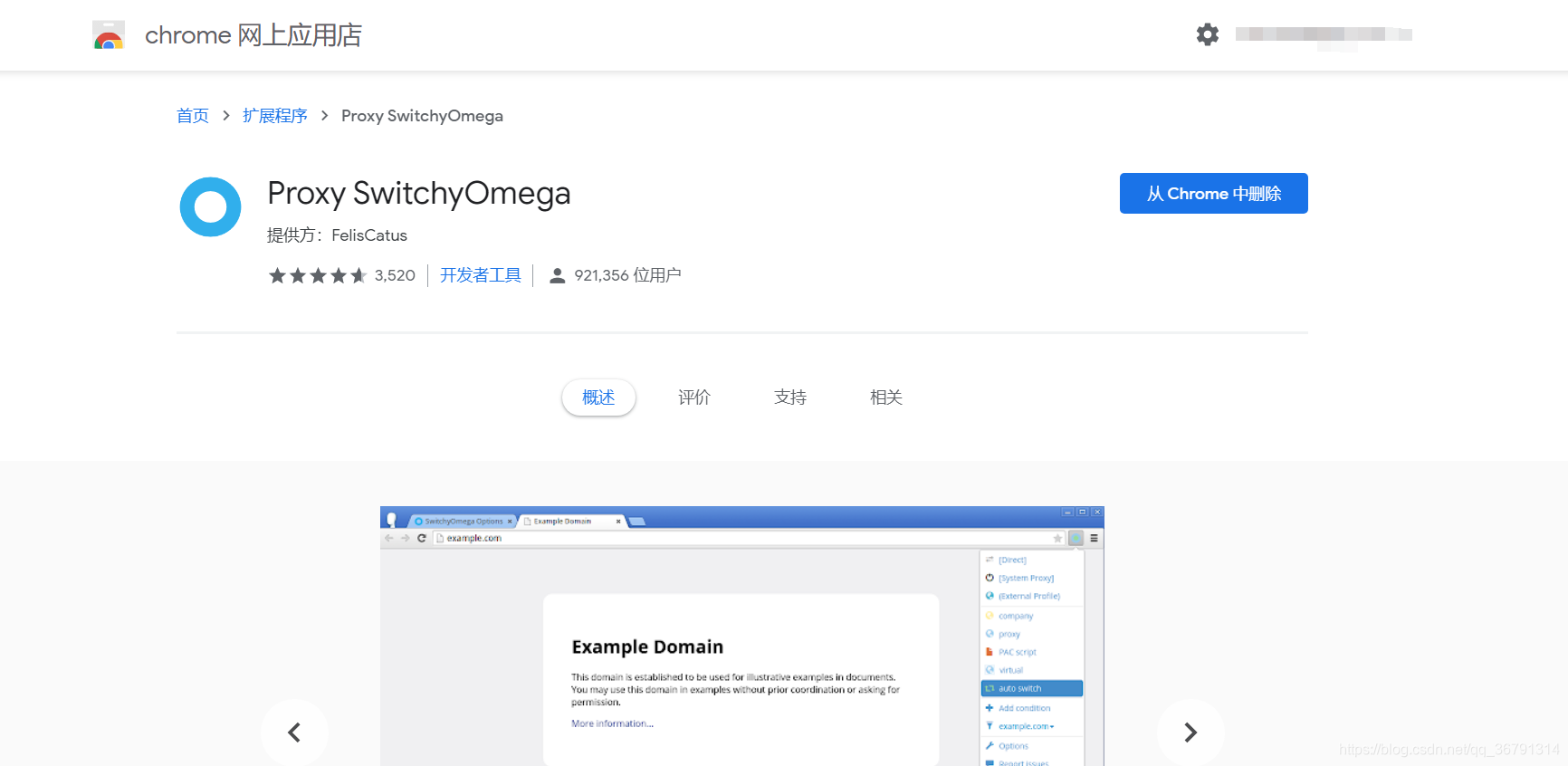The width and height of the screenshot is (1568, 766).
Task: Open the 开发者工具 category link
Action: [x=481, y=275]
